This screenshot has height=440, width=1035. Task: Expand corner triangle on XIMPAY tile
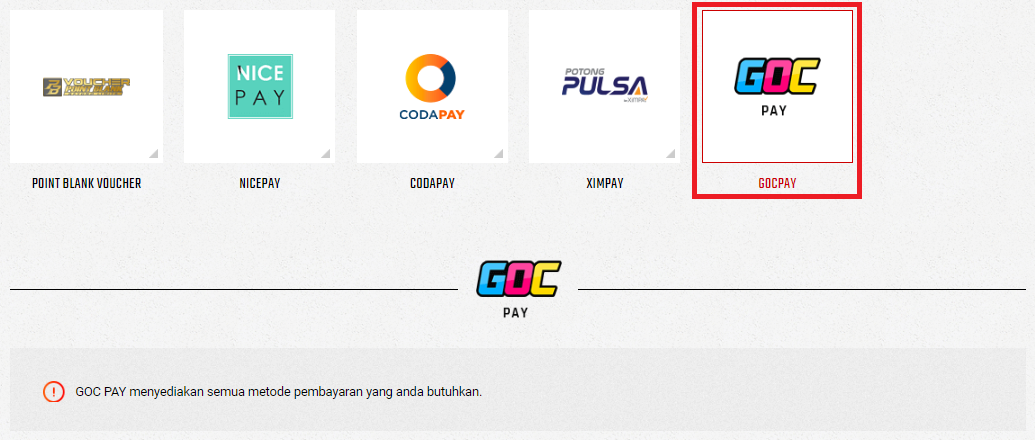pos(671,154)
